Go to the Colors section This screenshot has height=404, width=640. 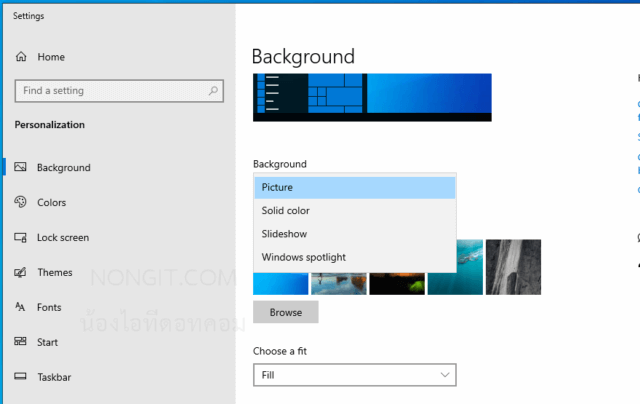pos(51,202)
